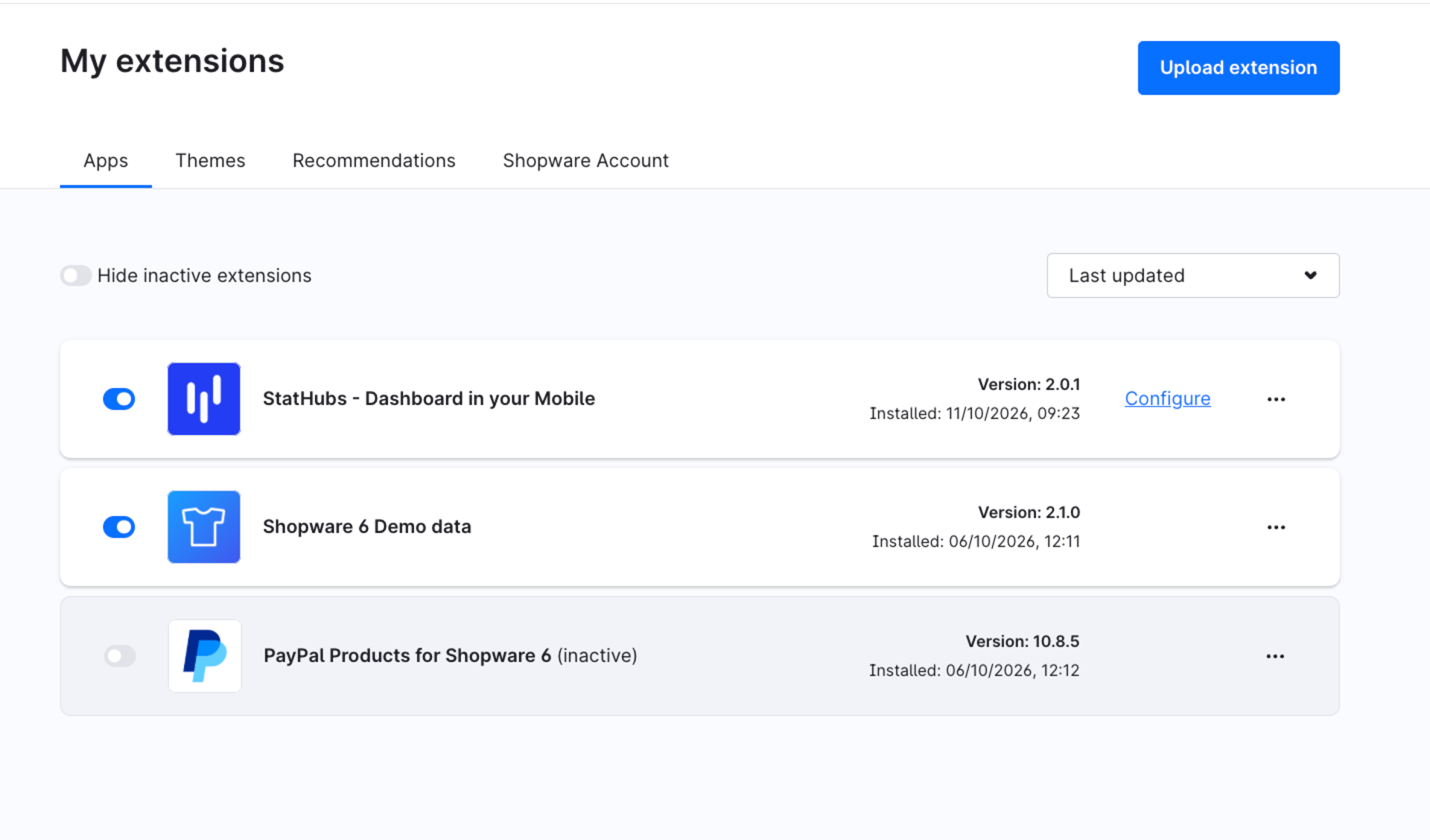This screenshot has height=840, width=1430.
Task: Select the Apps tab
Action: [106, 161]
